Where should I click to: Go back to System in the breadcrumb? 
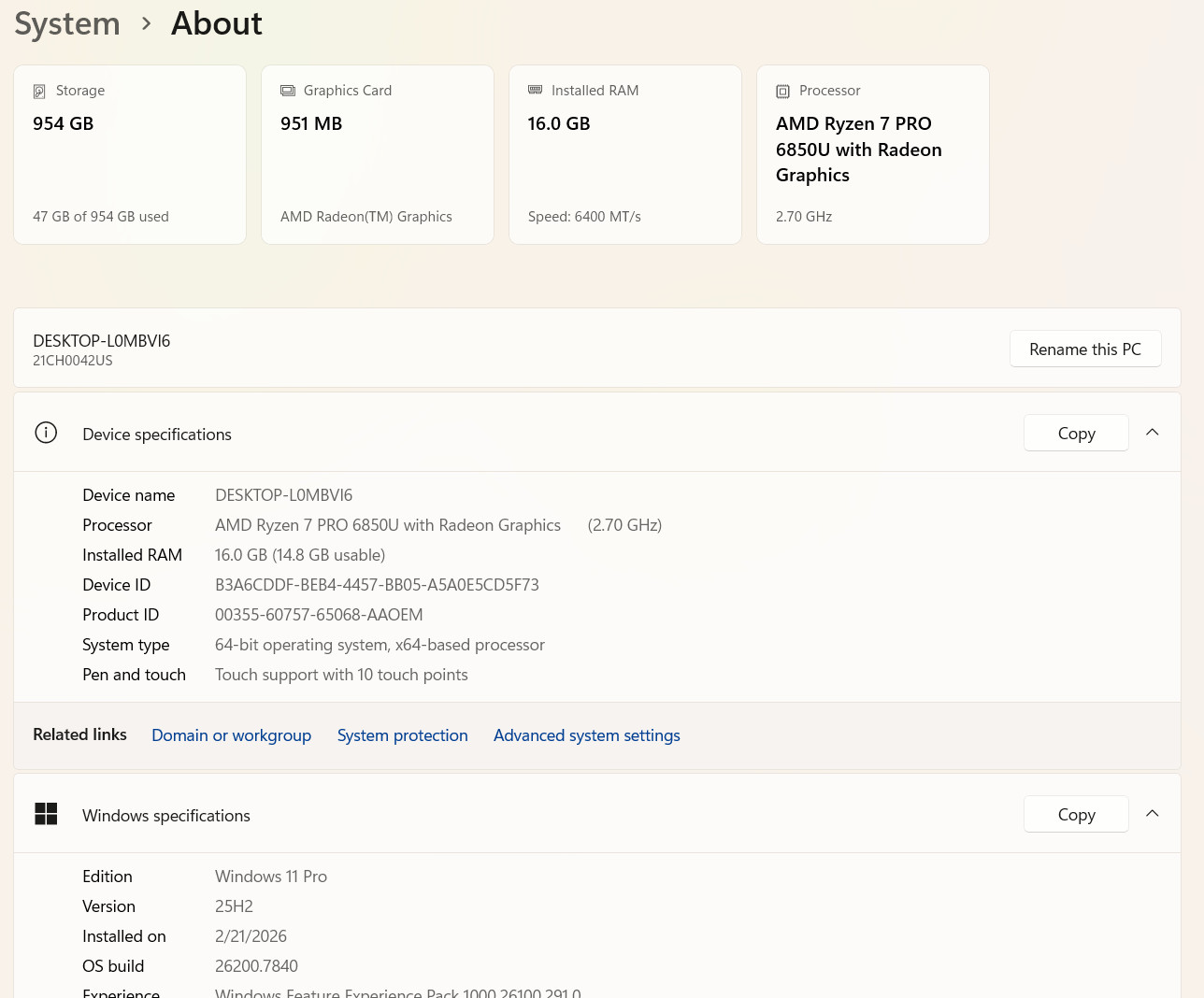point(67,23)
